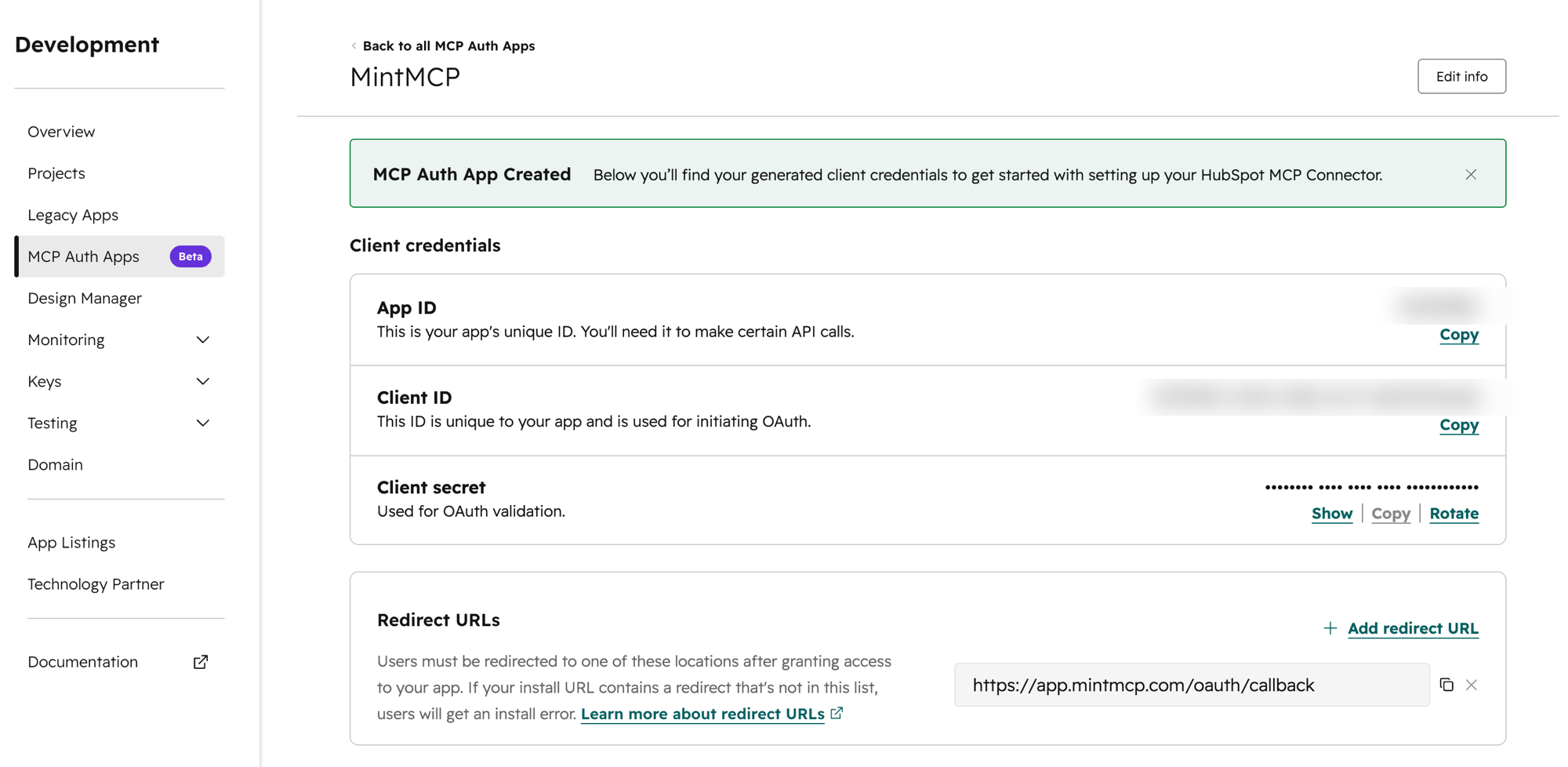Expand the Monitoring section chevron
Screen dimensions: 1568x767
coord(203,340)
